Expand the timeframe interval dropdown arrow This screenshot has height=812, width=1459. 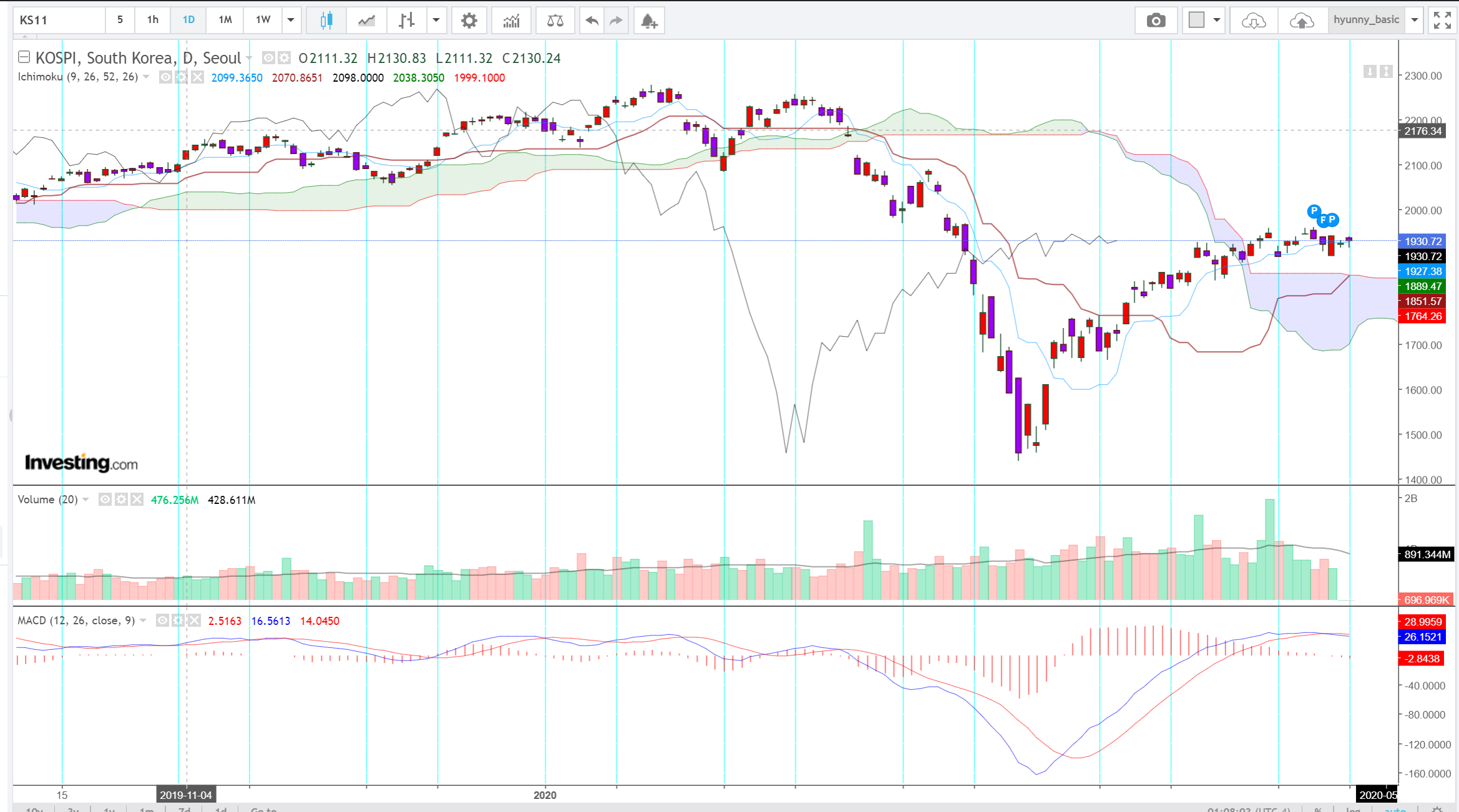291,20
